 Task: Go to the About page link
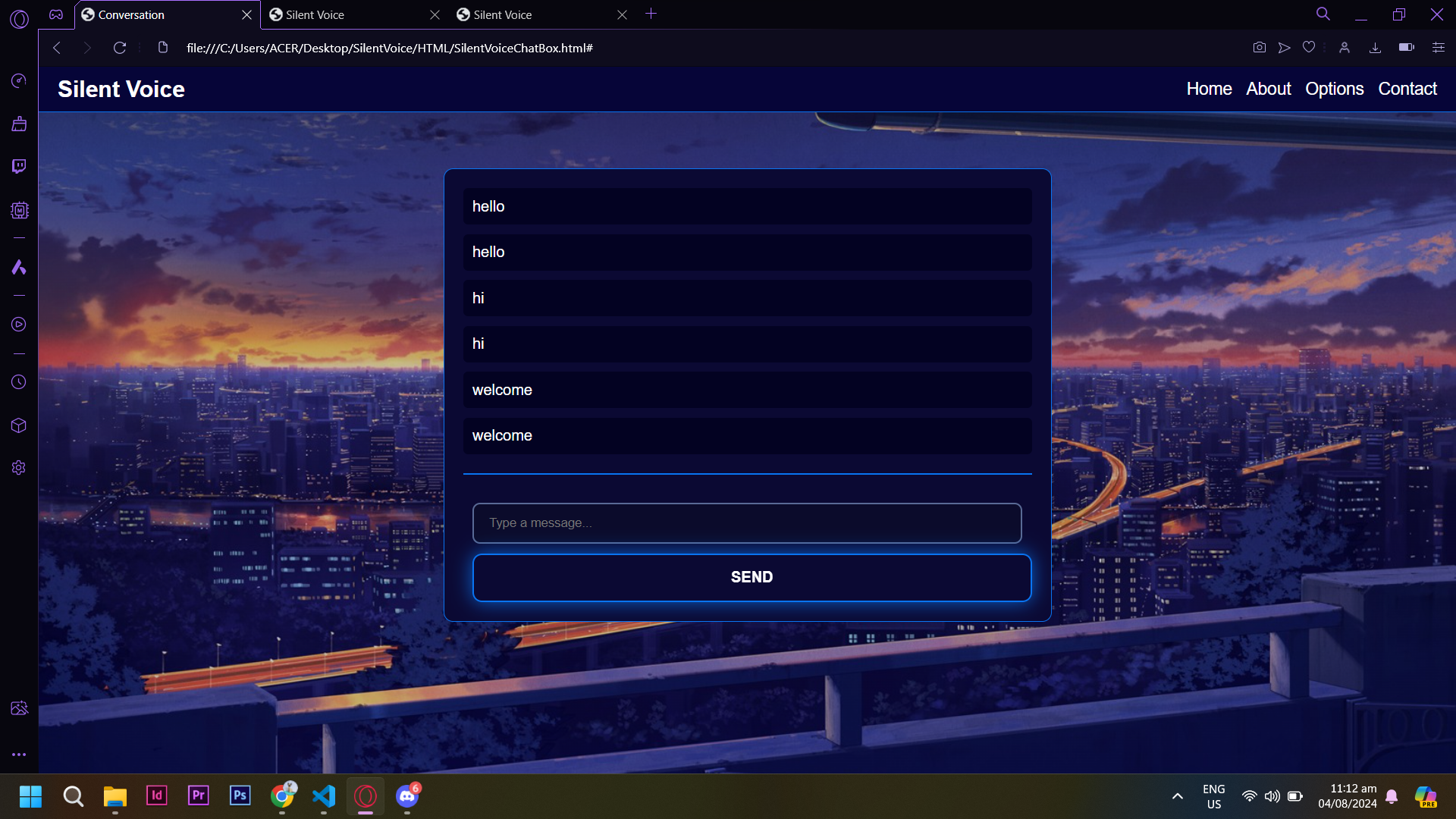(1268, 89)
